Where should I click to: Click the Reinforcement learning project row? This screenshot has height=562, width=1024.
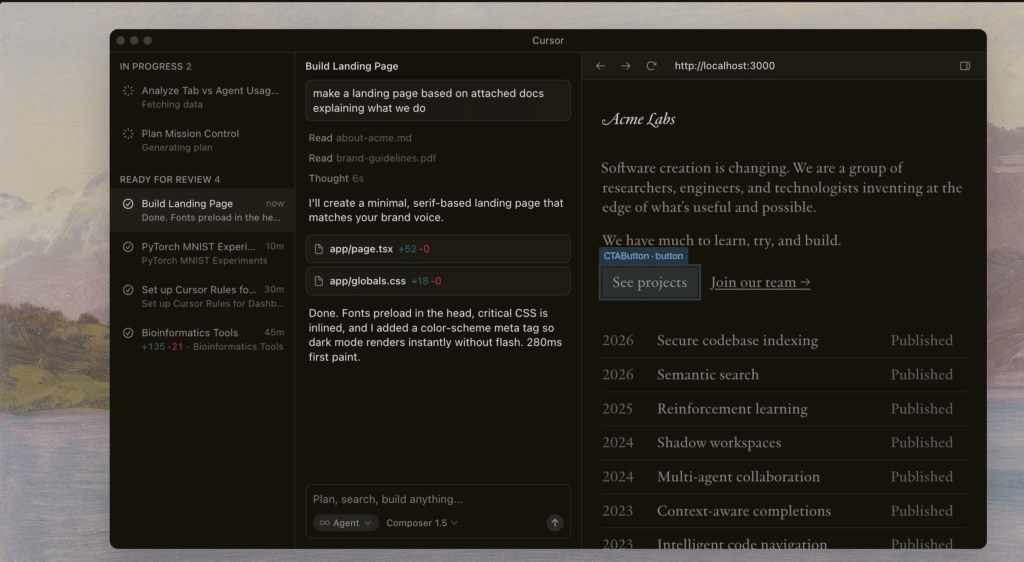[784, 409]
